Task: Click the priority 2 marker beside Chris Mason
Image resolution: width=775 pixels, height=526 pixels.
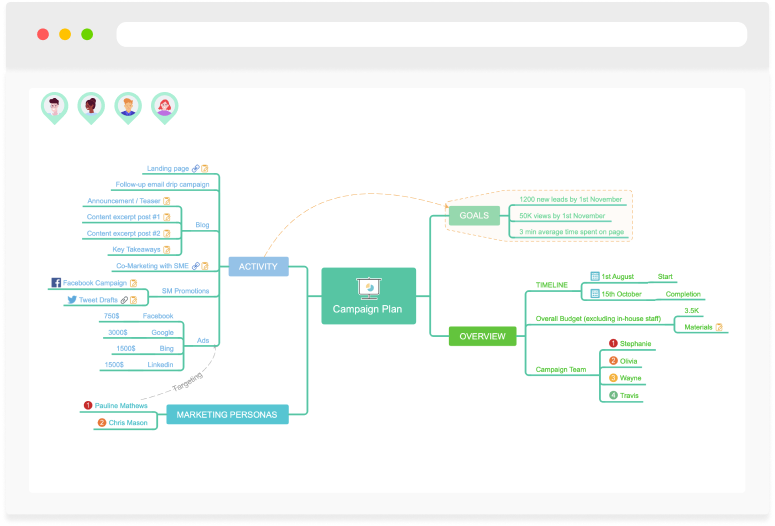Action: (101, 423)
